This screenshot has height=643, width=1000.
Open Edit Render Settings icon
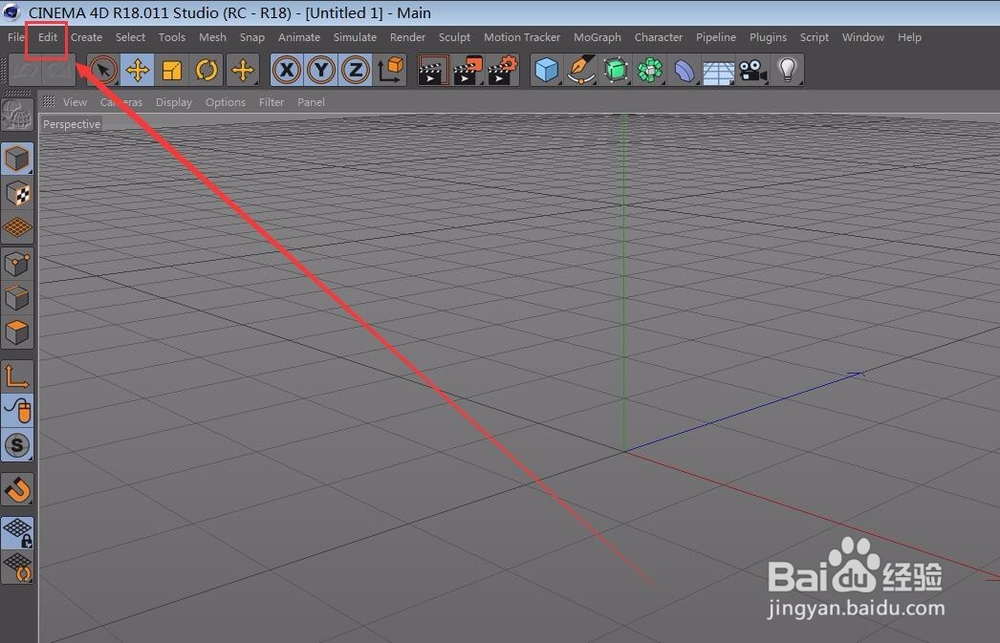pos(503,70)
